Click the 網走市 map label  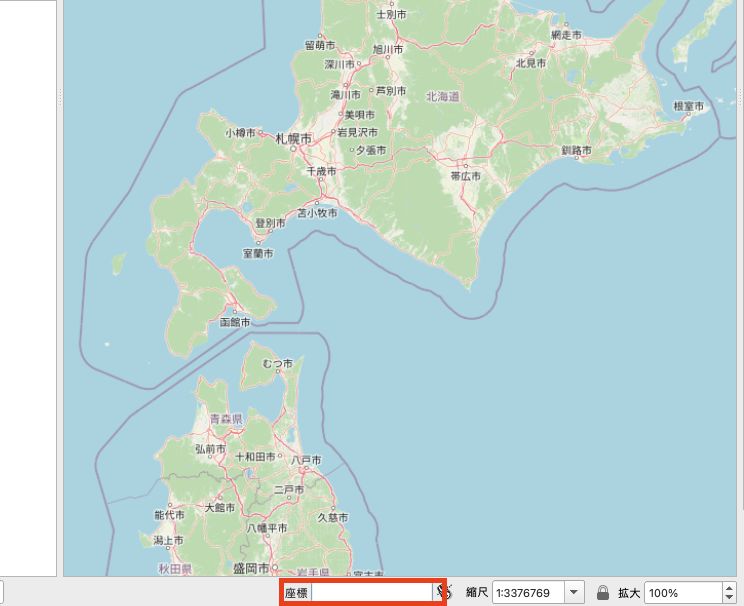click(566, 35)
